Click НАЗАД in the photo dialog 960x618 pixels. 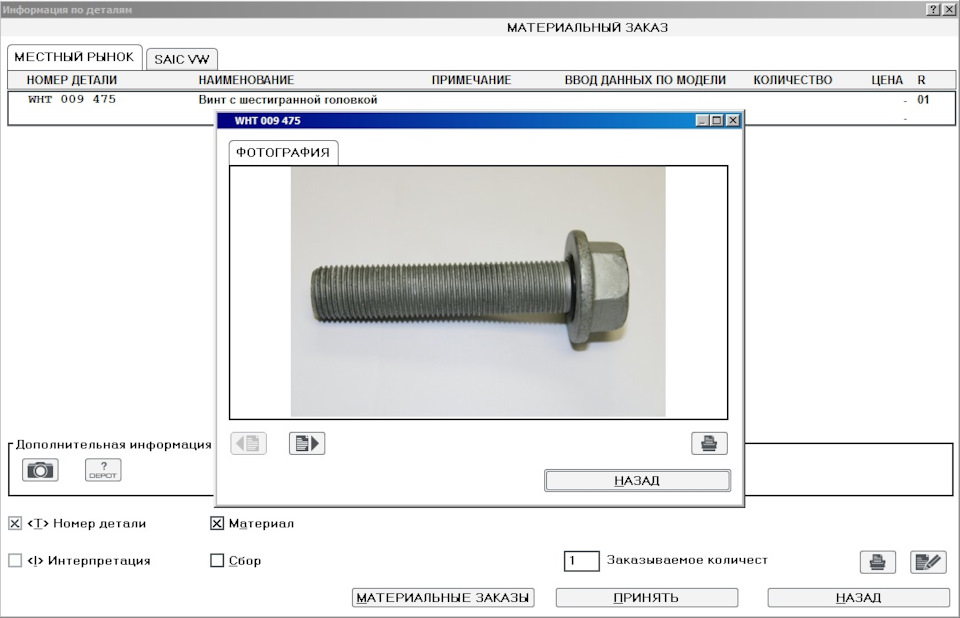[x=636, y=480]
